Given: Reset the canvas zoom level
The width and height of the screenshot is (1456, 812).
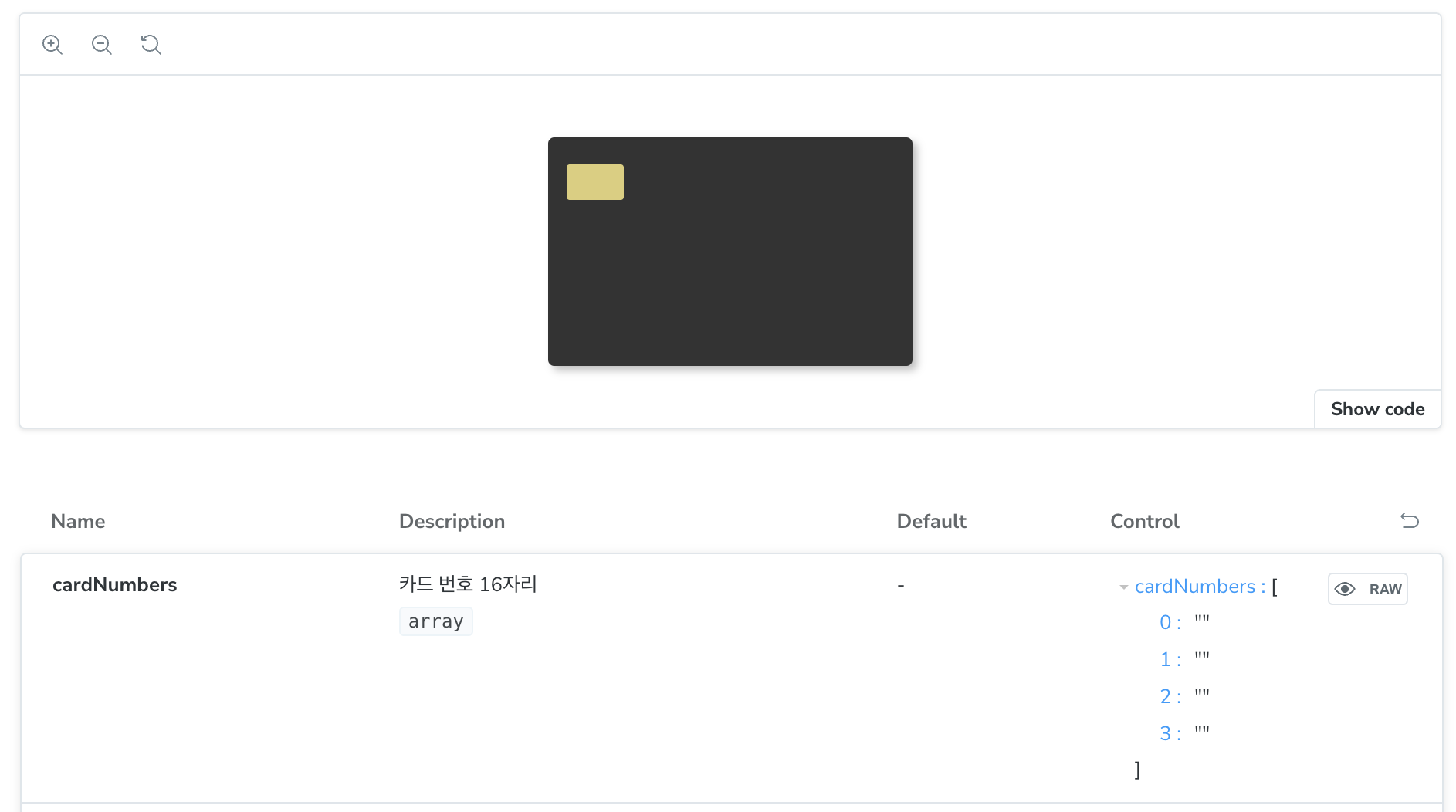Looking at the screenshot, I should pos(151,45).
